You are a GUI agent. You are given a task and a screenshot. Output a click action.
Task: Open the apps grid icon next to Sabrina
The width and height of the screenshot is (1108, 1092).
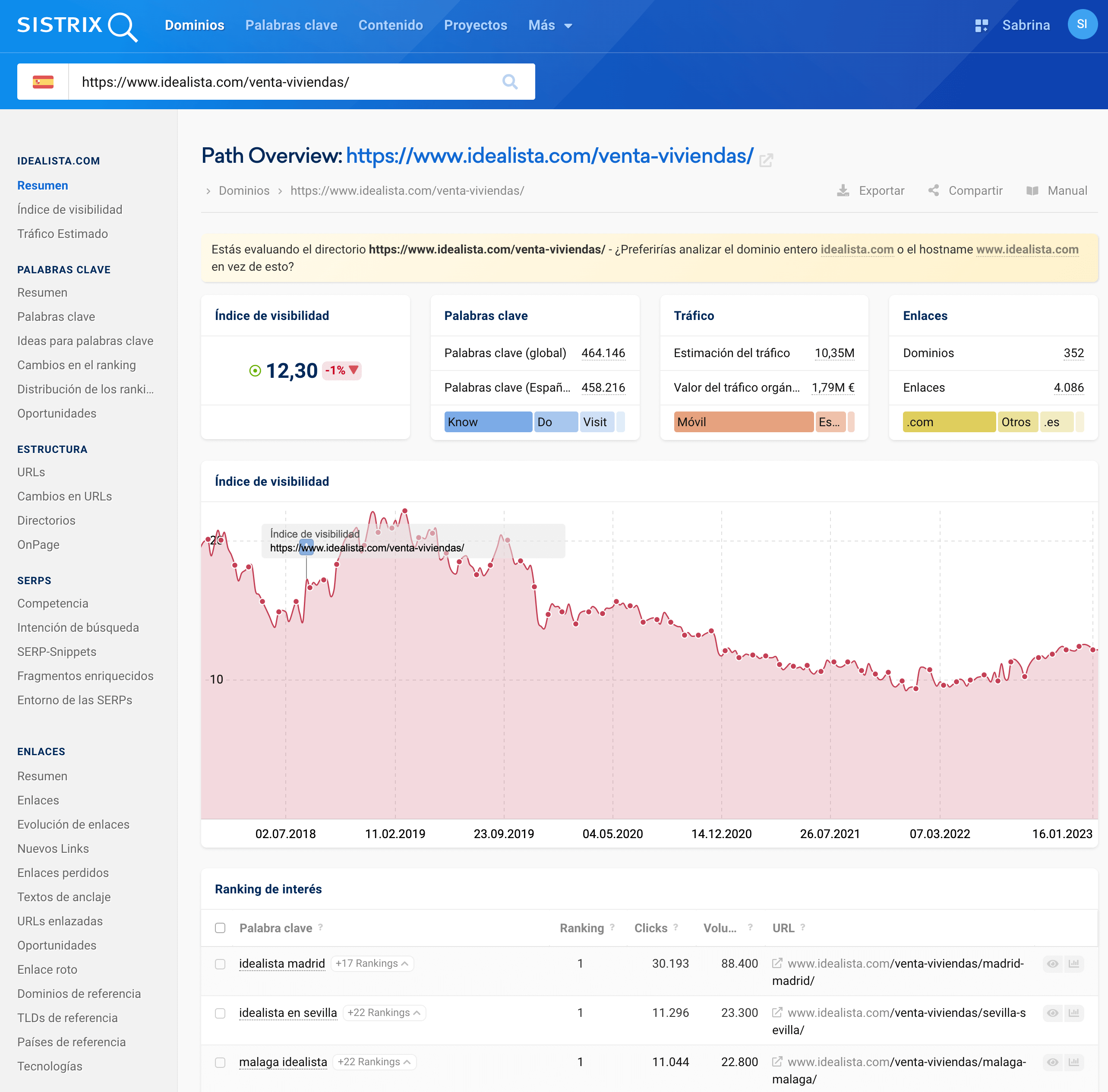[x=982, y=25]
